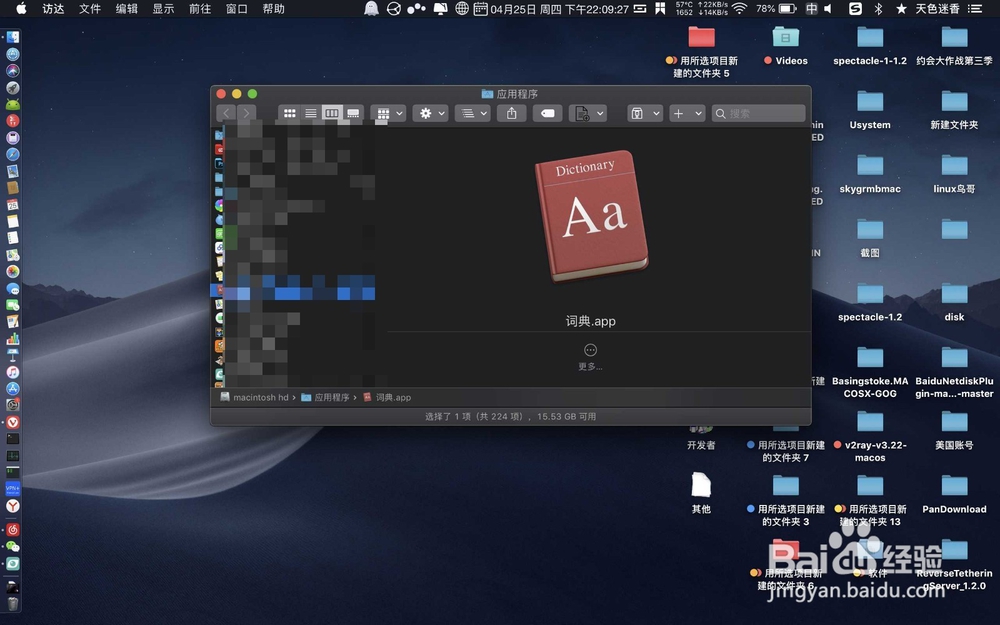This screenshot has width=1000, height=625.
Task: Open the 帮助 menu
Action: (x=274, y=9)
